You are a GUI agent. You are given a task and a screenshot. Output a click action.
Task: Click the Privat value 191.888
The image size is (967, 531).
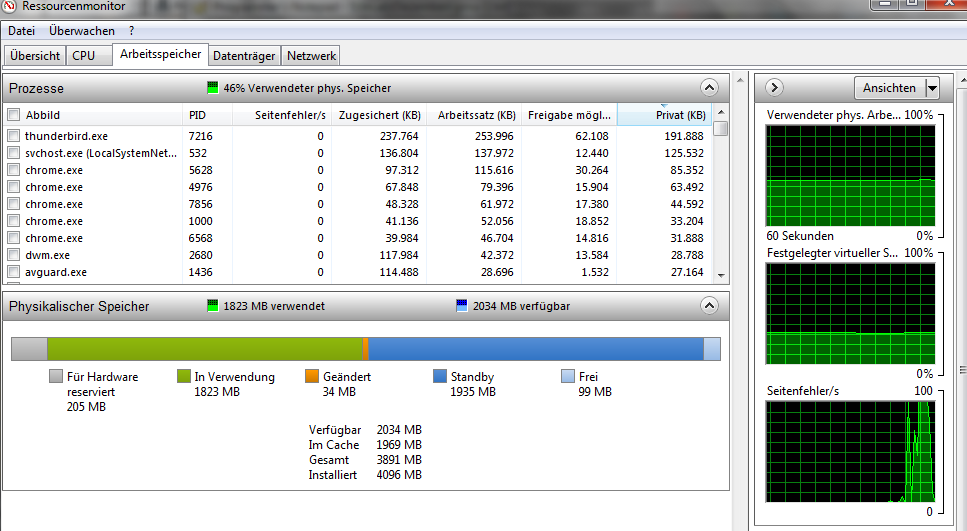pyautogui.click(x=683, y=136)
